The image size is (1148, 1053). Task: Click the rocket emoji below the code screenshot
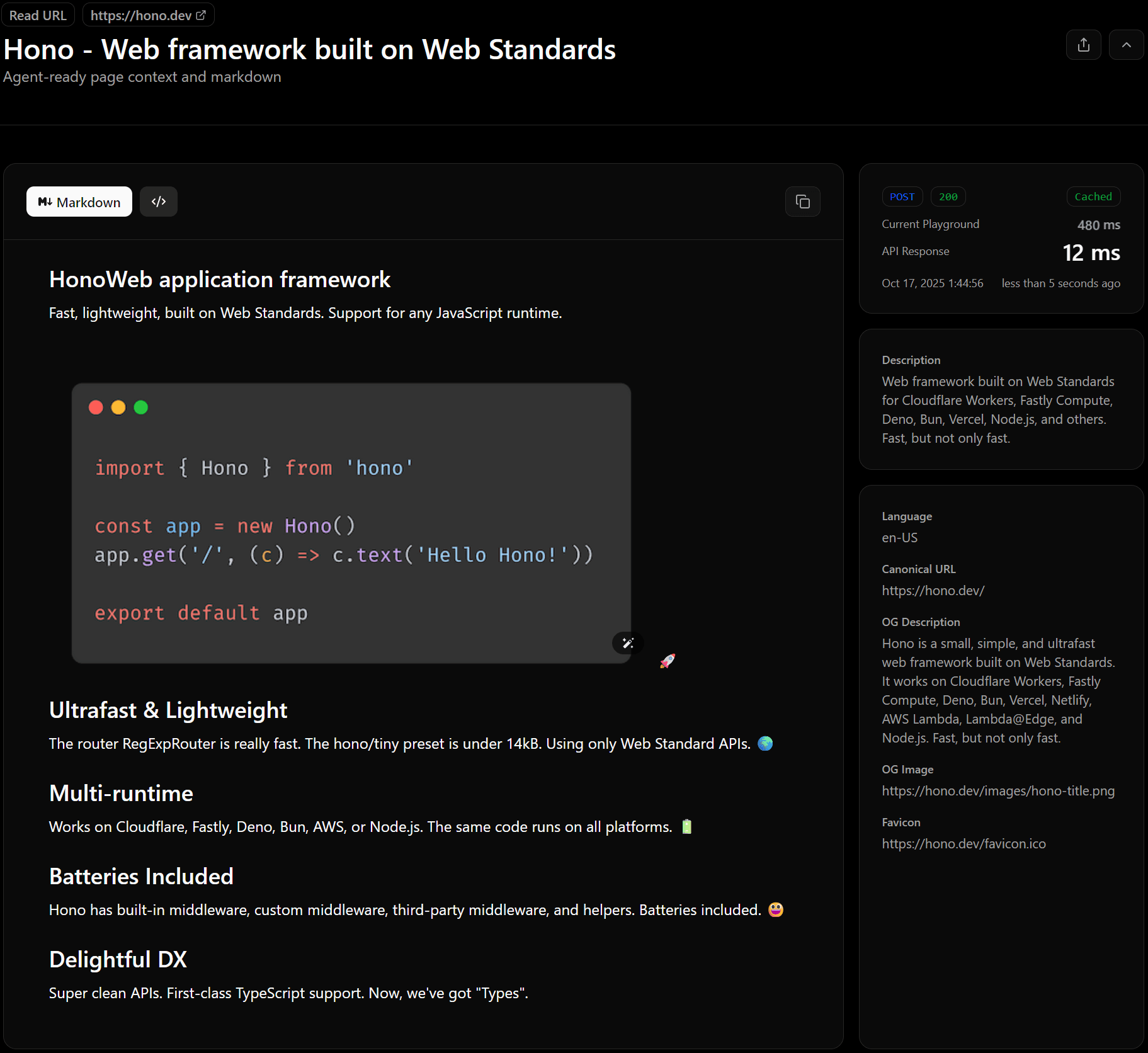point(668,661)
